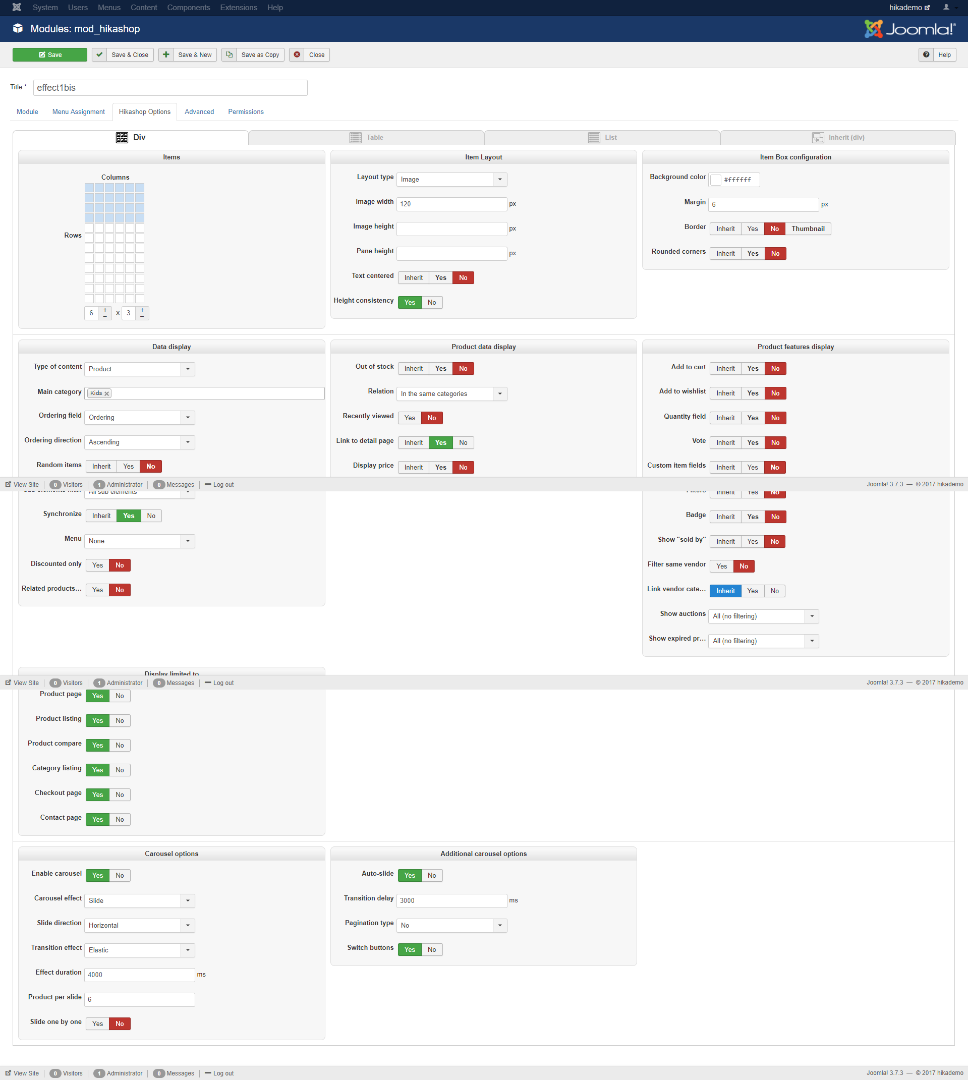
Task: Open Extensions menu
Action: coord(238,8)
